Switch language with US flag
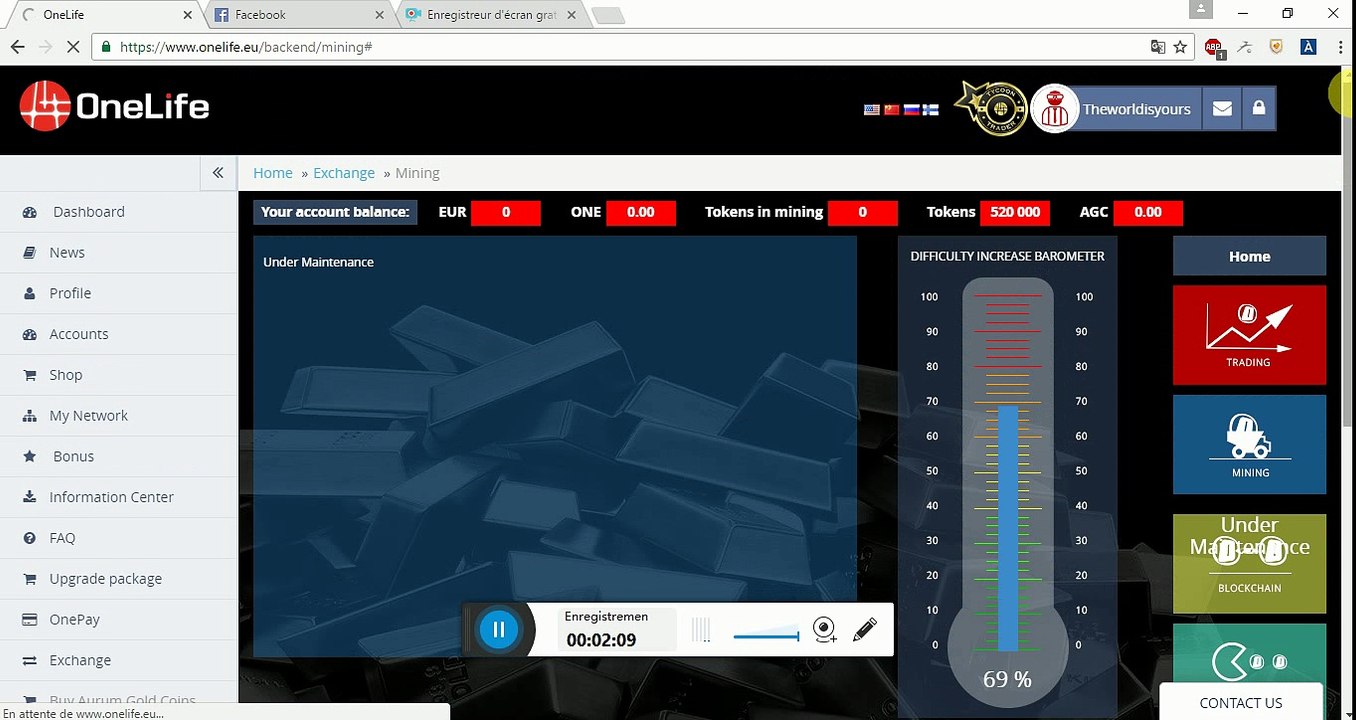1356x720 pixels. [871, 110]
